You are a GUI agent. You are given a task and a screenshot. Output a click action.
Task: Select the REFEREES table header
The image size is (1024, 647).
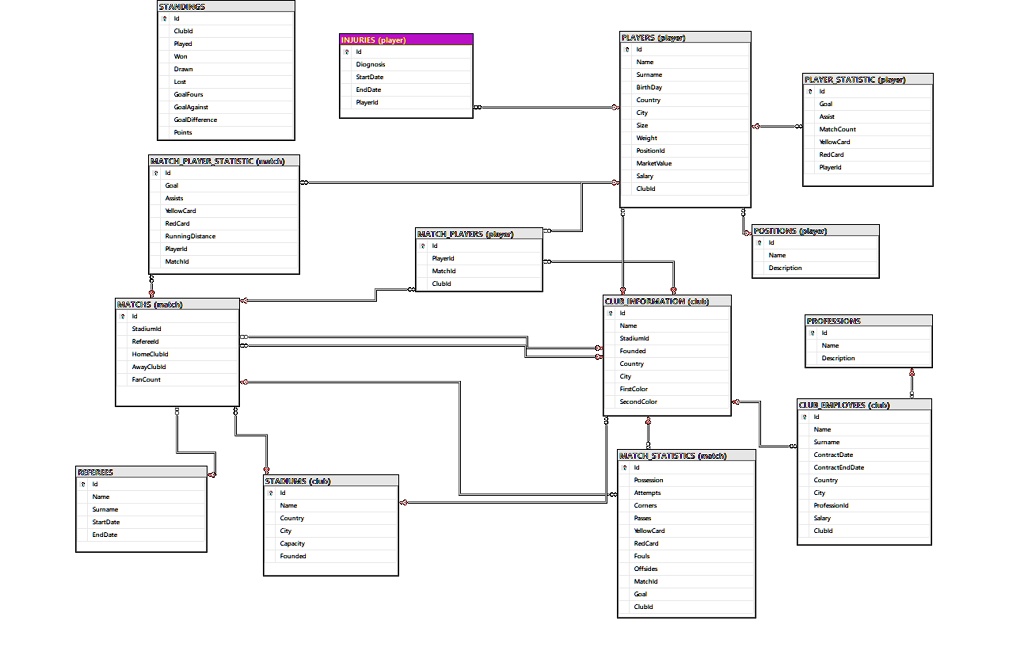pos(141,472)
